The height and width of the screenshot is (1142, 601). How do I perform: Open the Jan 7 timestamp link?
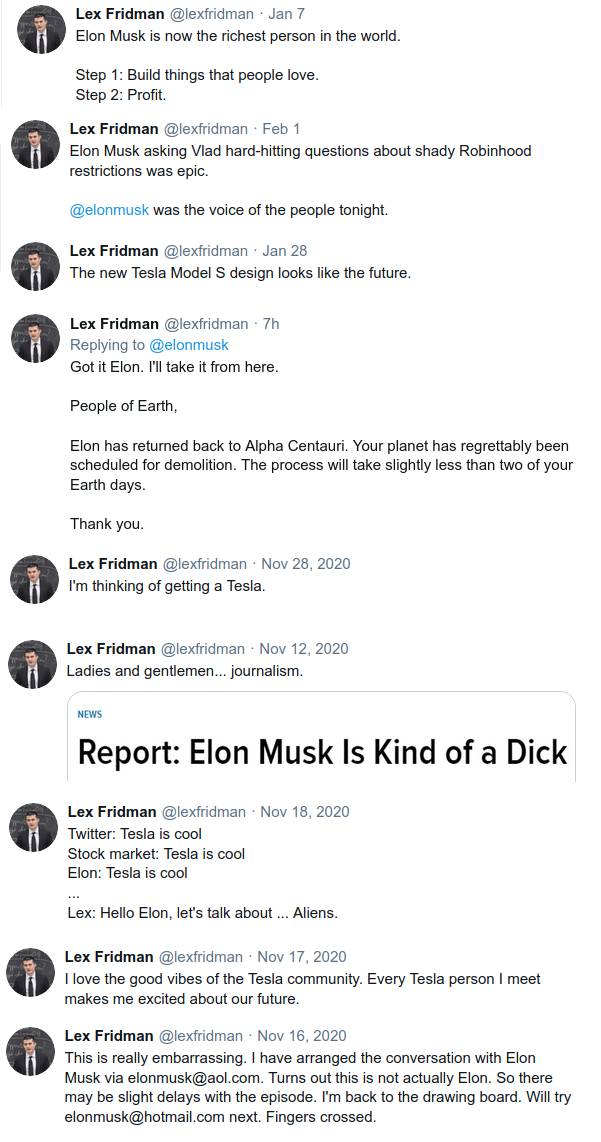[288, 13]
